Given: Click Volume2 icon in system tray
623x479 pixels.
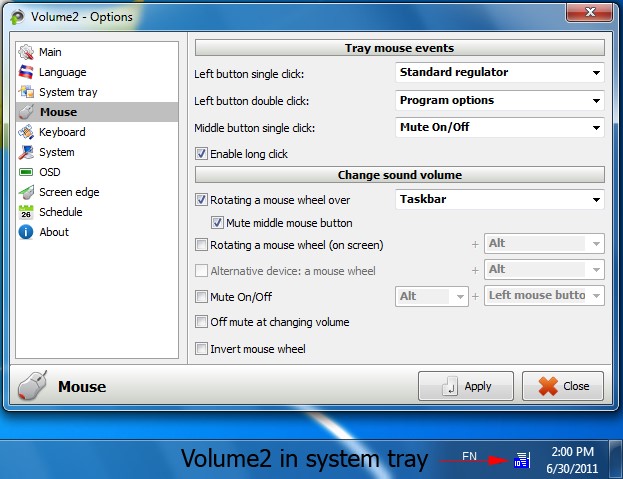Looking at the screenshot, I should pos(521,460).
